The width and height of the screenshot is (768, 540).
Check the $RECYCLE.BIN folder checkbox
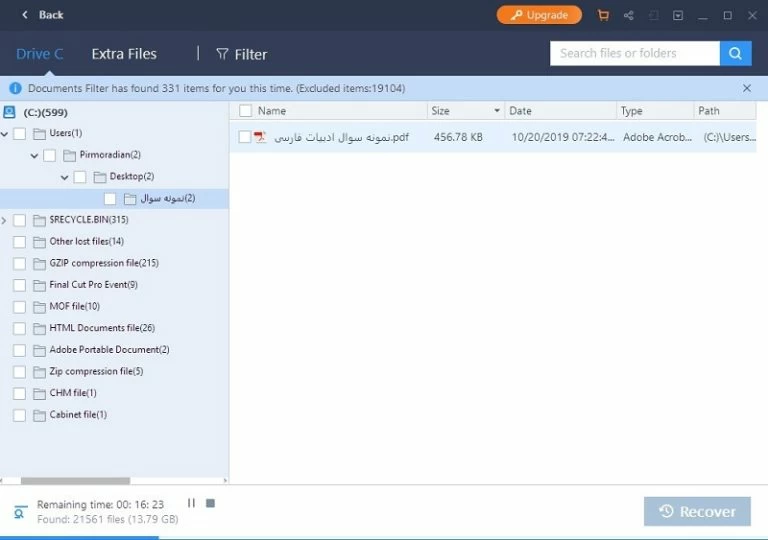[20, 220]
